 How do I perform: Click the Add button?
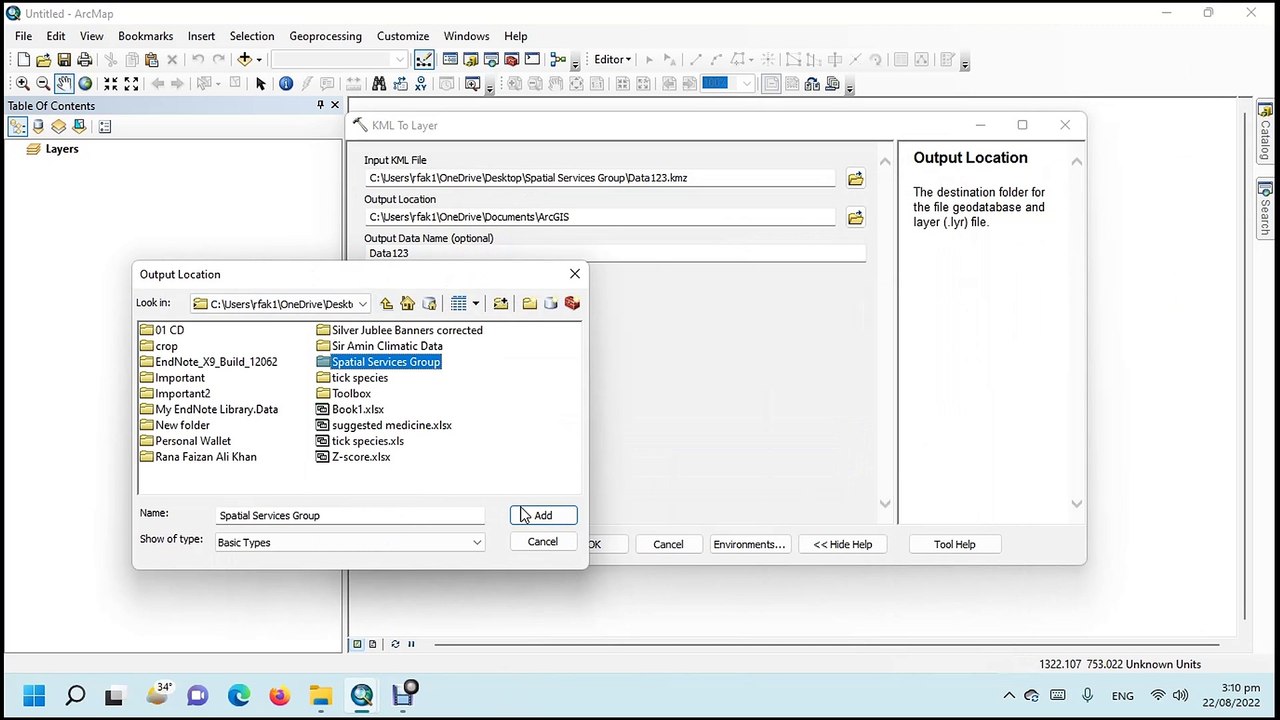[543, 515]
